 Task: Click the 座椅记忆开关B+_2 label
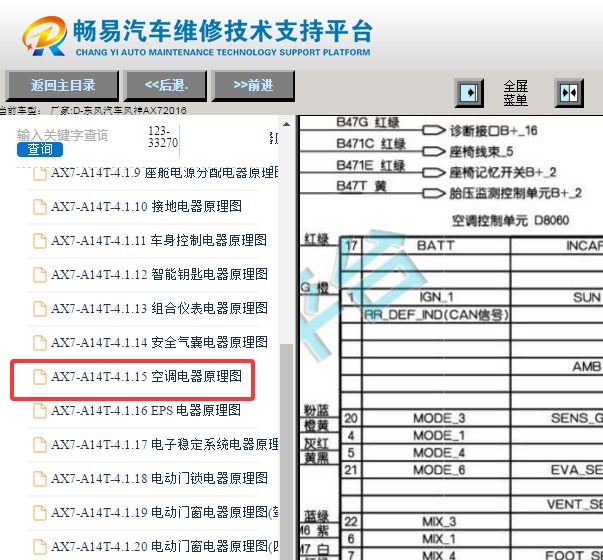[503, 172]
